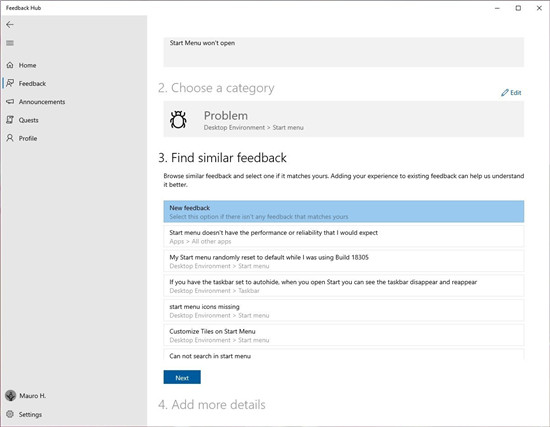
Task: Click the '3. Find similar feedback' heading
Action: coord(222,158)
